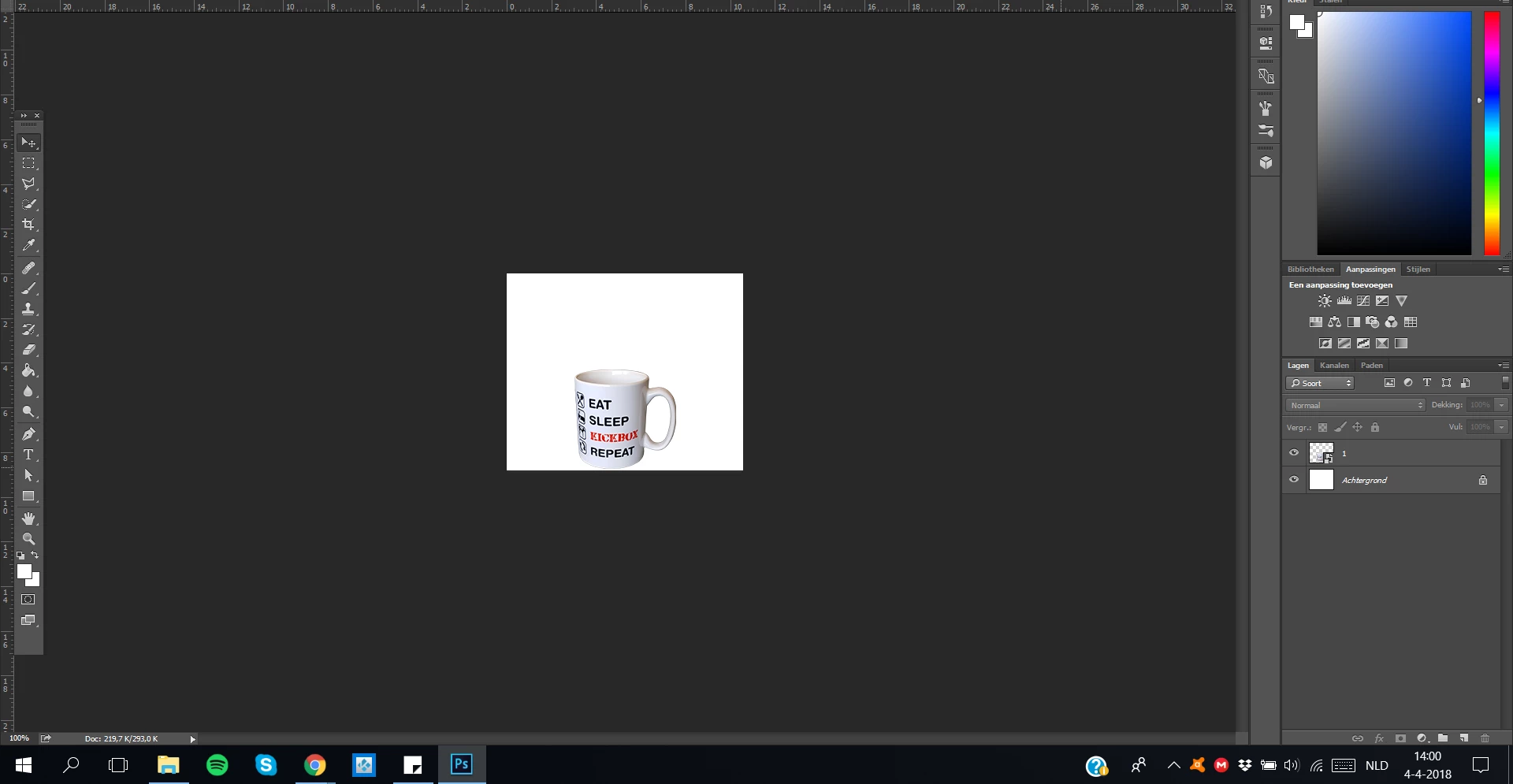Viewport: 1513px width, 784px height.
Task: Add a Hue/Saturation adjustment
Action: (1315, 322)
